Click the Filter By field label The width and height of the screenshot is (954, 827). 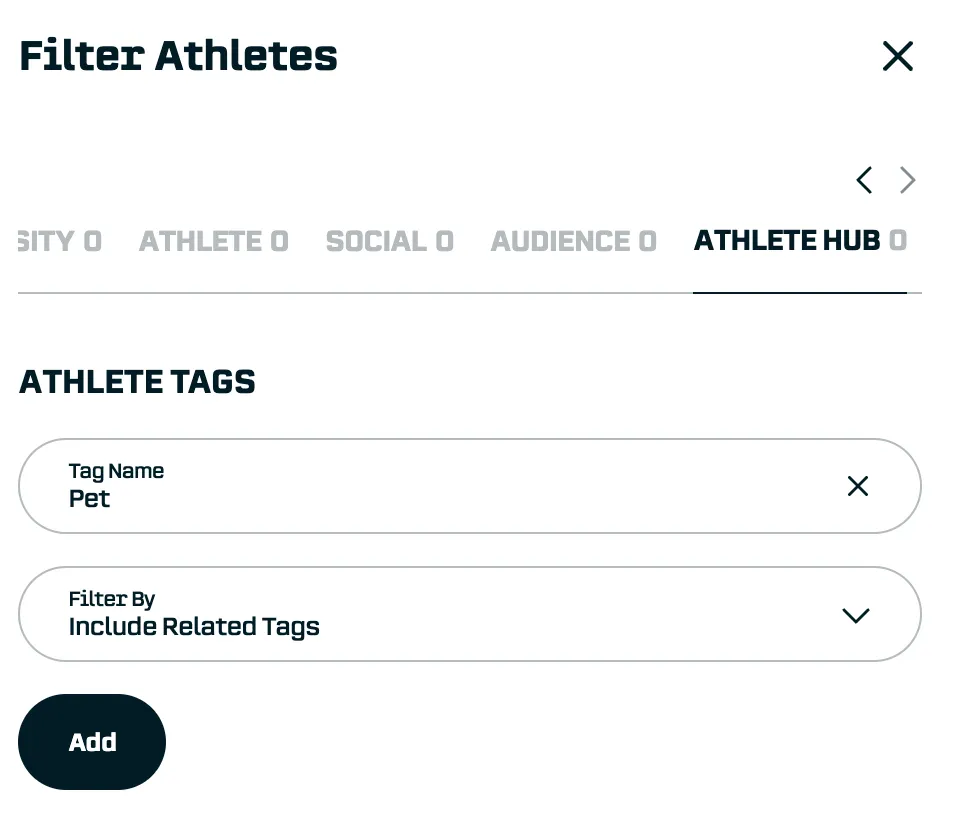pos(111,599)
